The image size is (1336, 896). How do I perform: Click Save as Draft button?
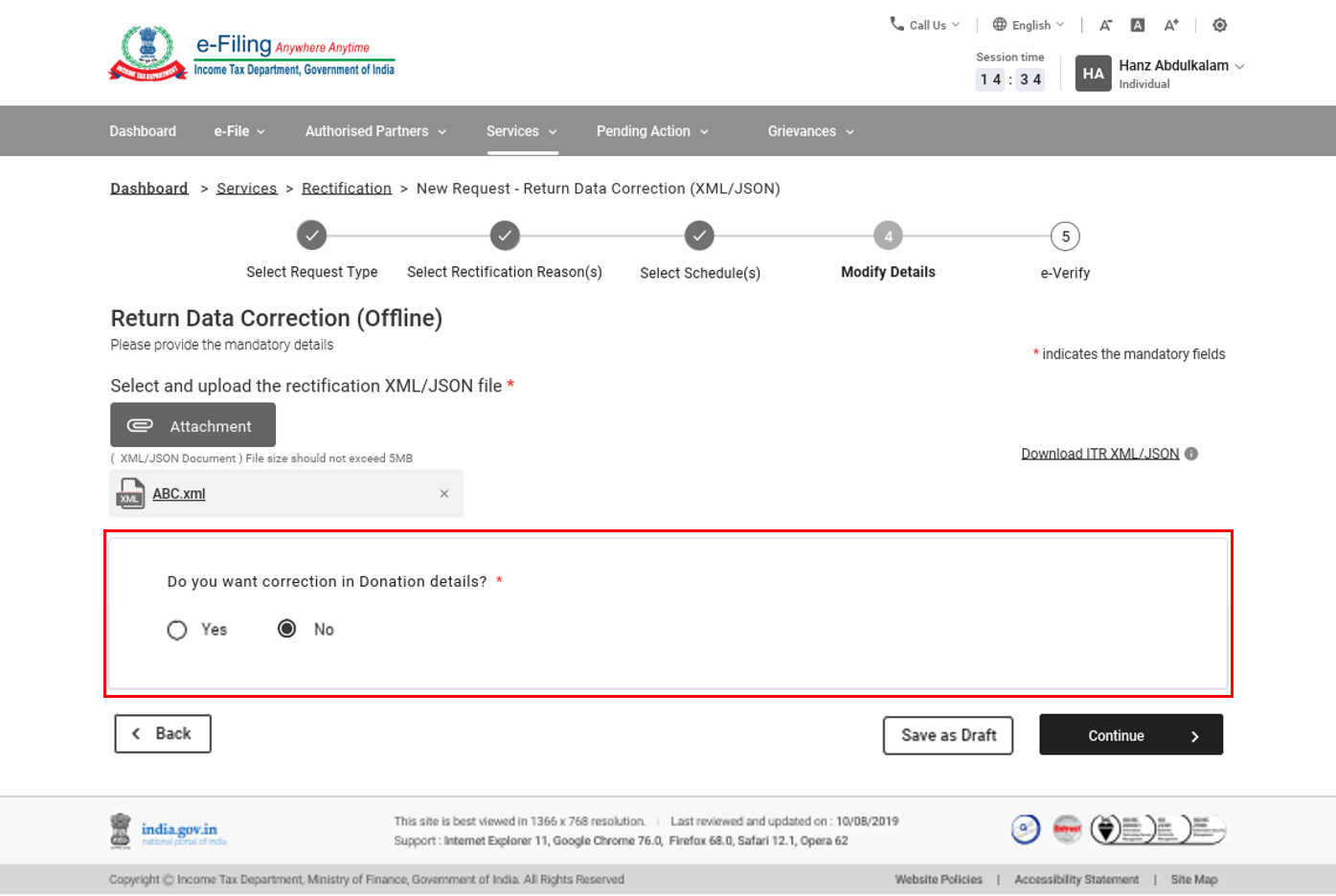[947, 735]
